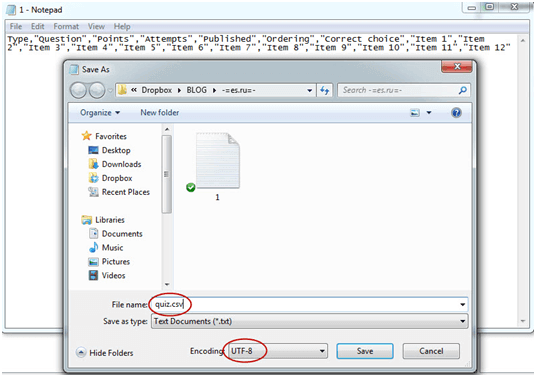Screen dimensions: 536x377
Task: Click the blue Help question mark icon
Action: [x=456, y=112]
